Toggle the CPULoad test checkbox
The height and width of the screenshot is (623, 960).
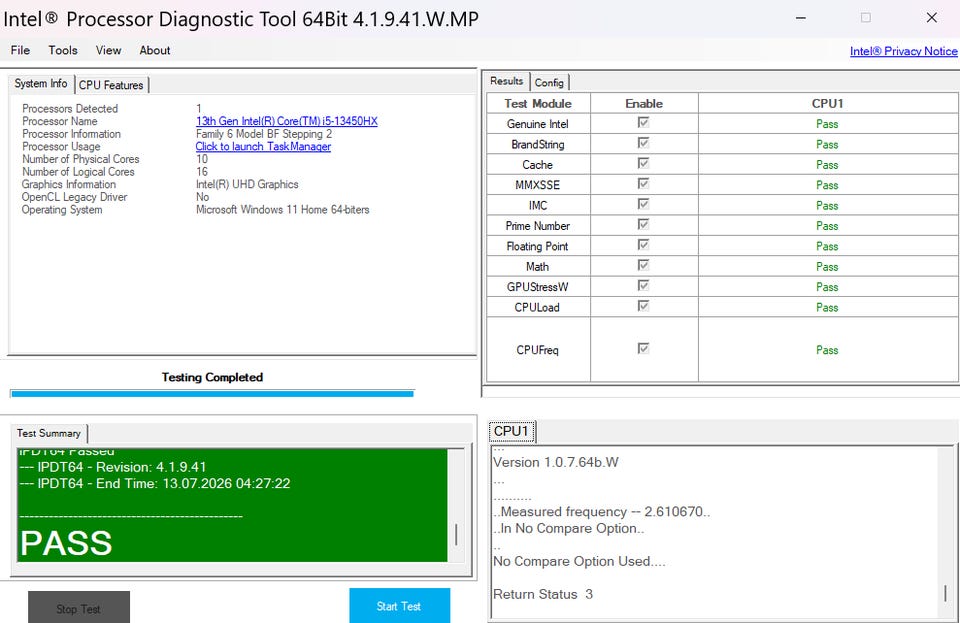pyautogui.click(x=643, y=305)
